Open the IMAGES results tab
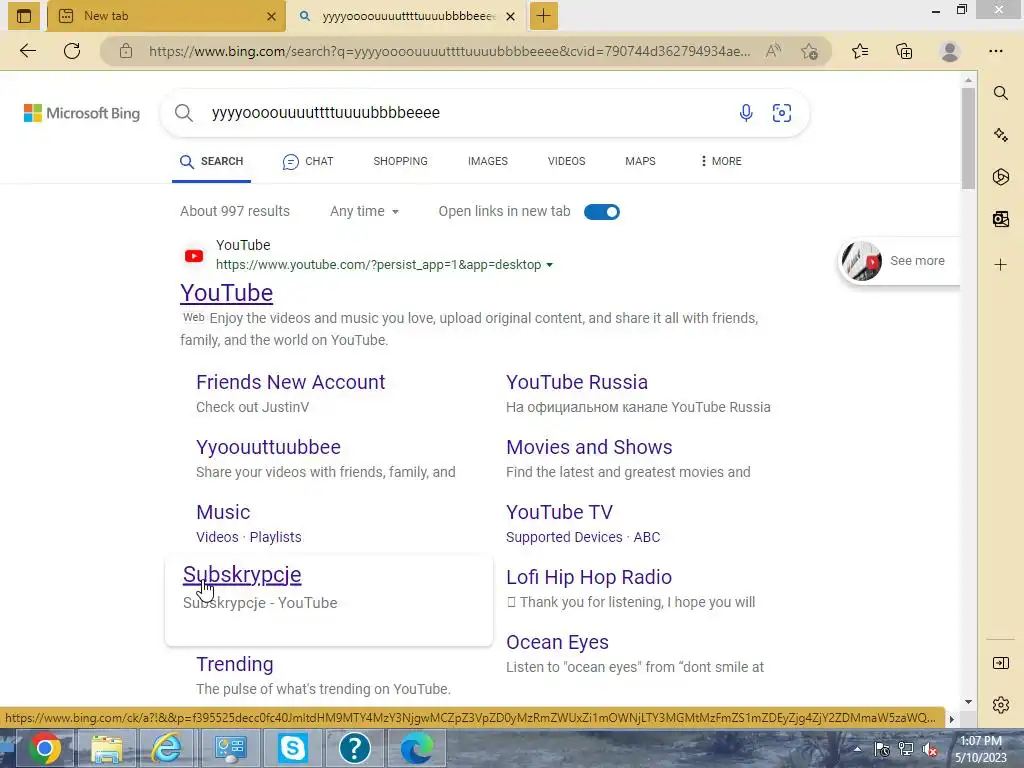This screenshot has height=768, width=1024. 487,161
